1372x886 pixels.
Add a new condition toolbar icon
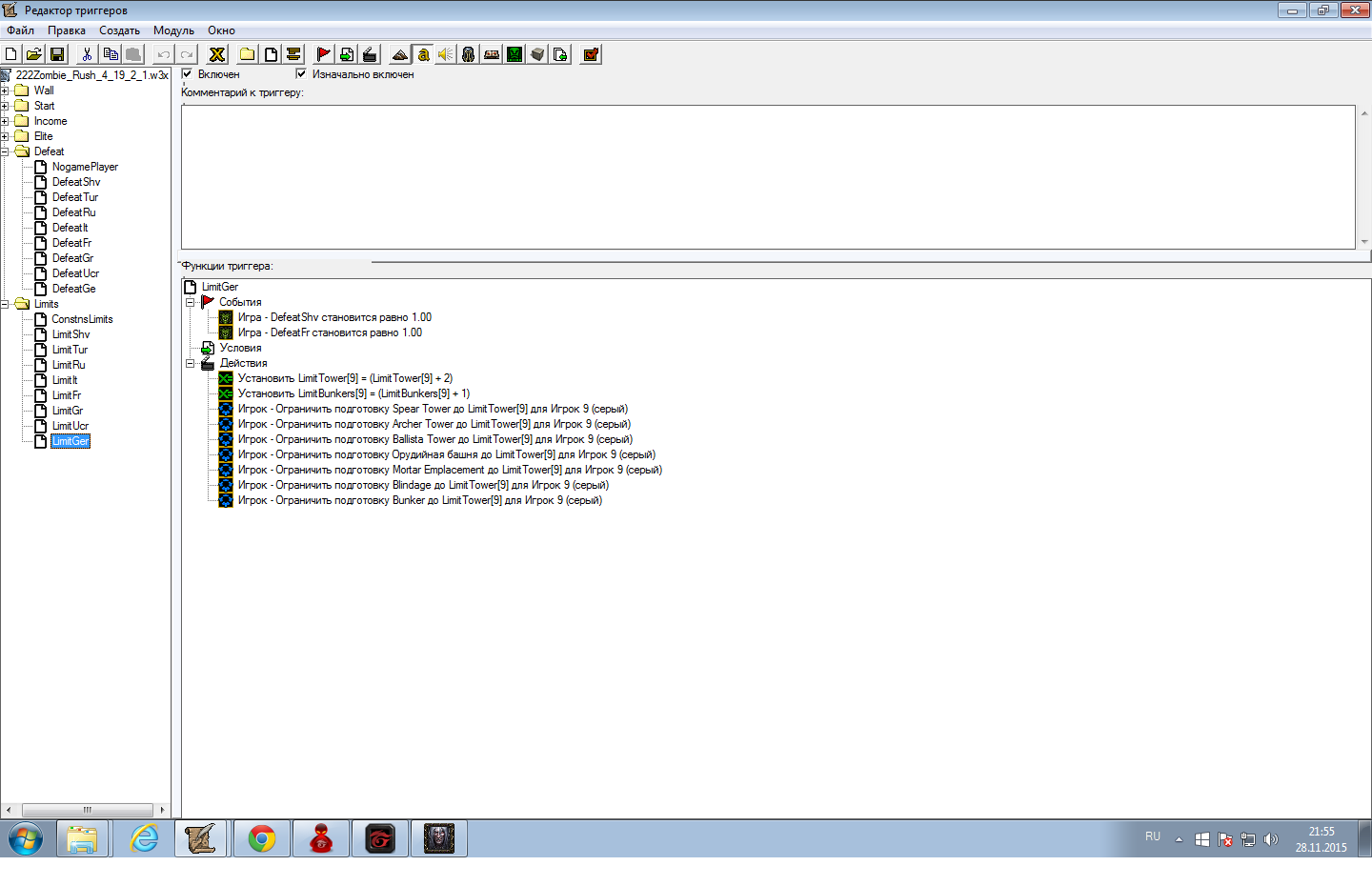coord(347,54)
